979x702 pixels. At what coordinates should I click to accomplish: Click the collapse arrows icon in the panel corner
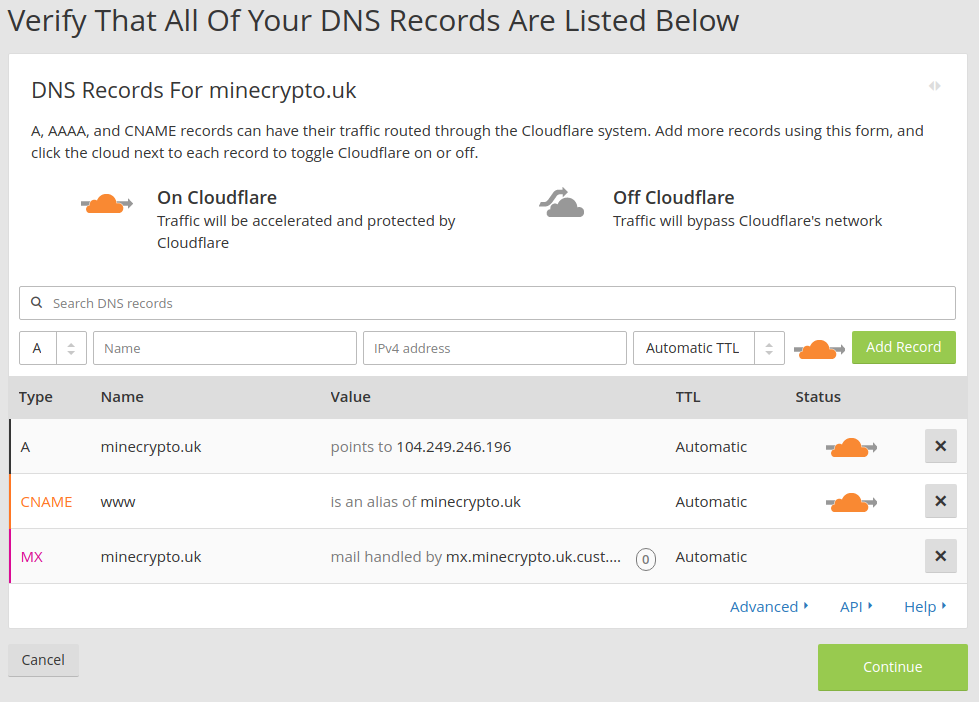[934, 86]
